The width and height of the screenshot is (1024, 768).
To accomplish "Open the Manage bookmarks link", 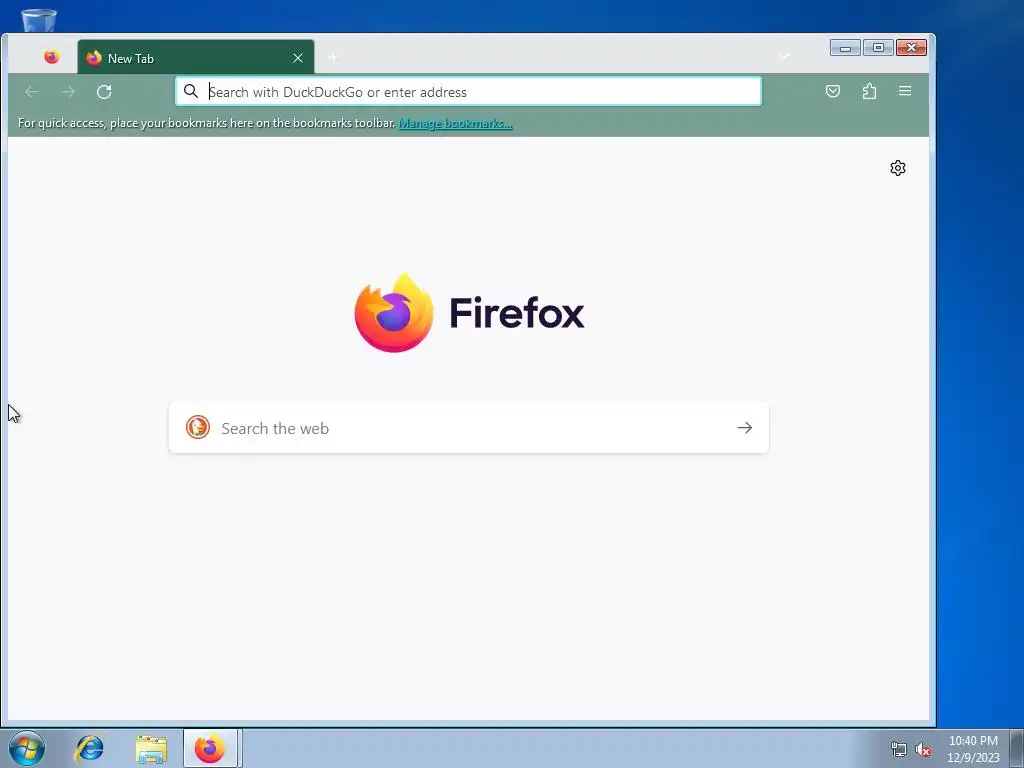I will click(x=455, y=123).
